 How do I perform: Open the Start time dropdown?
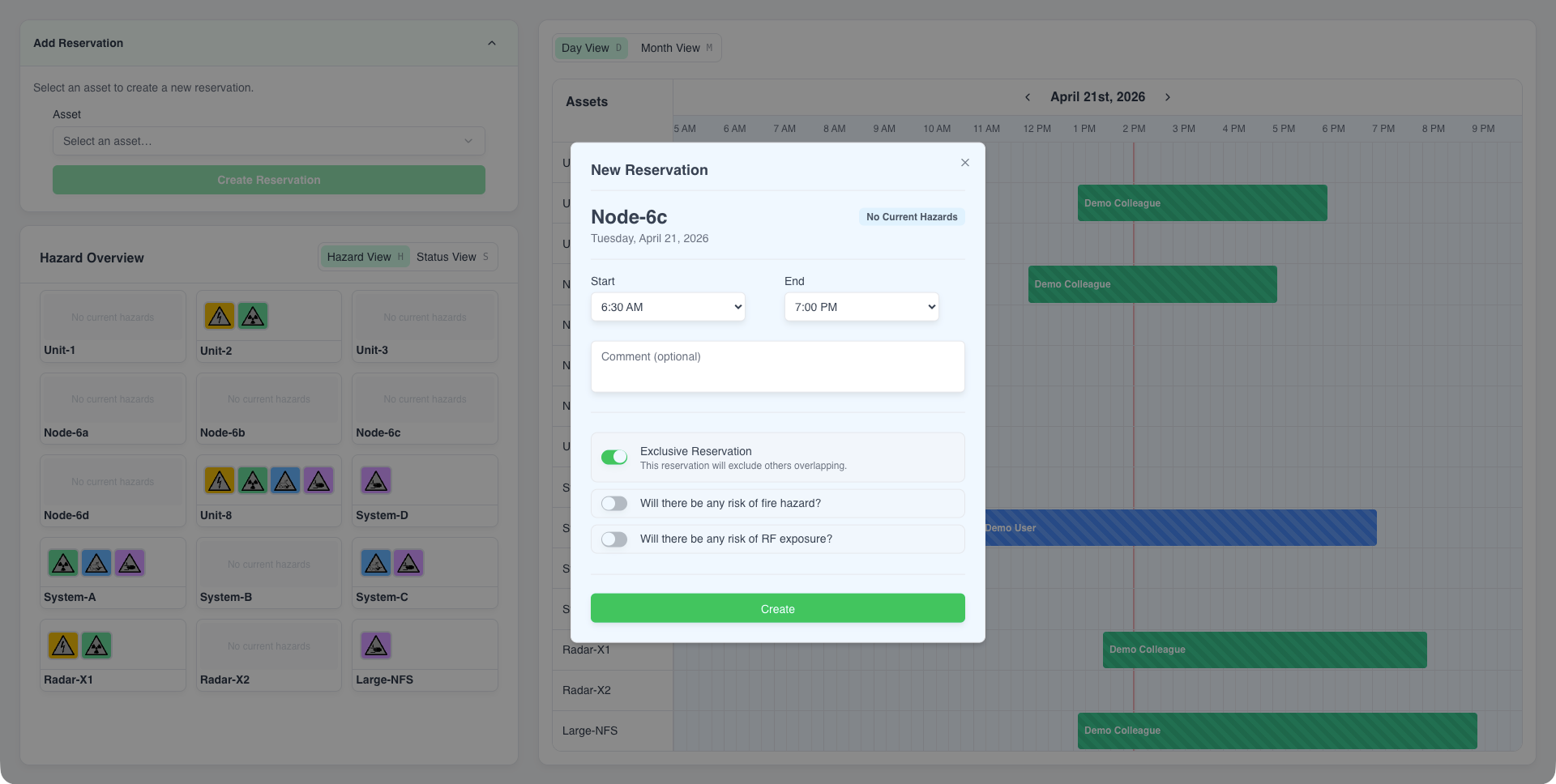coord(668,307)
